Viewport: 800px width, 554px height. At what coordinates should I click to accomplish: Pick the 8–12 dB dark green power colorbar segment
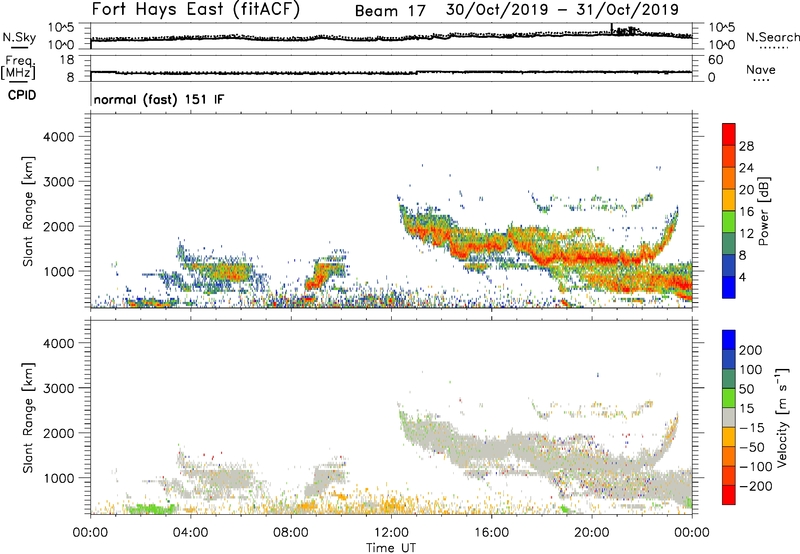(x=729, y=243)
